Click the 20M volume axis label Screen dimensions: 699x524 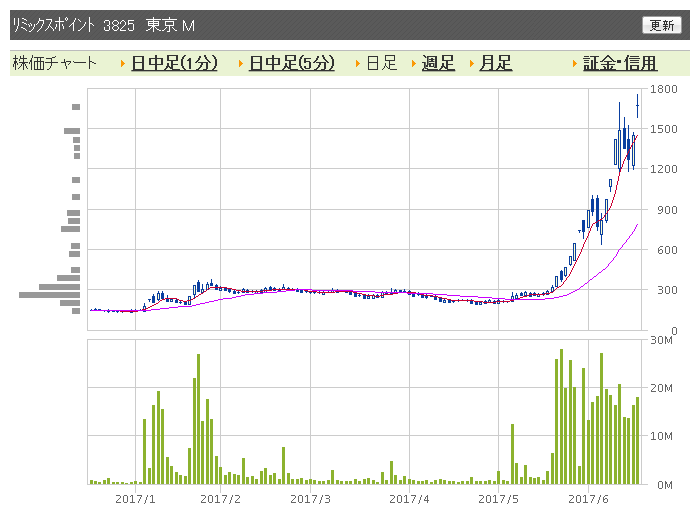(661, 388)
